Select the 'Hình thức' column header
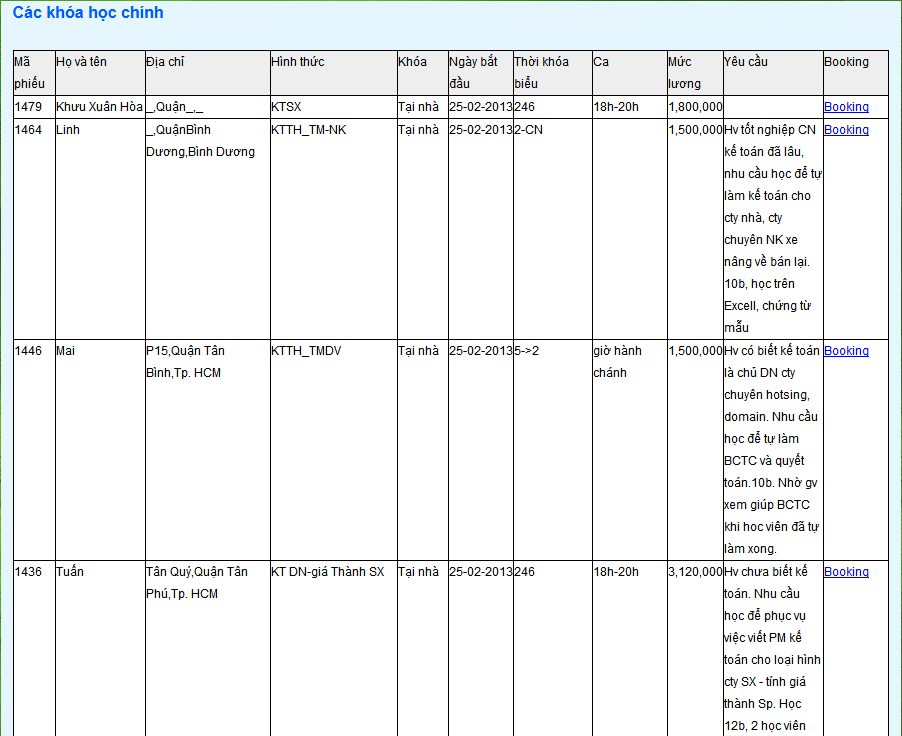The height and width of the screenshot is (736, 902). coord(297,62)
